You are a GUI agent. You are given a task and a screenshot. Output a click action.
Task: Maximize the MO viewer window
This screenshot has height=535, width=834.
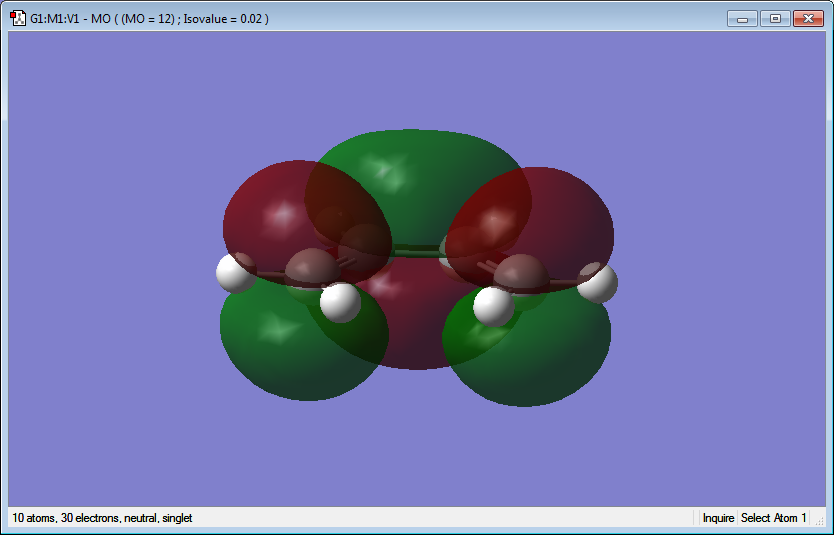[x=775, y=19]
